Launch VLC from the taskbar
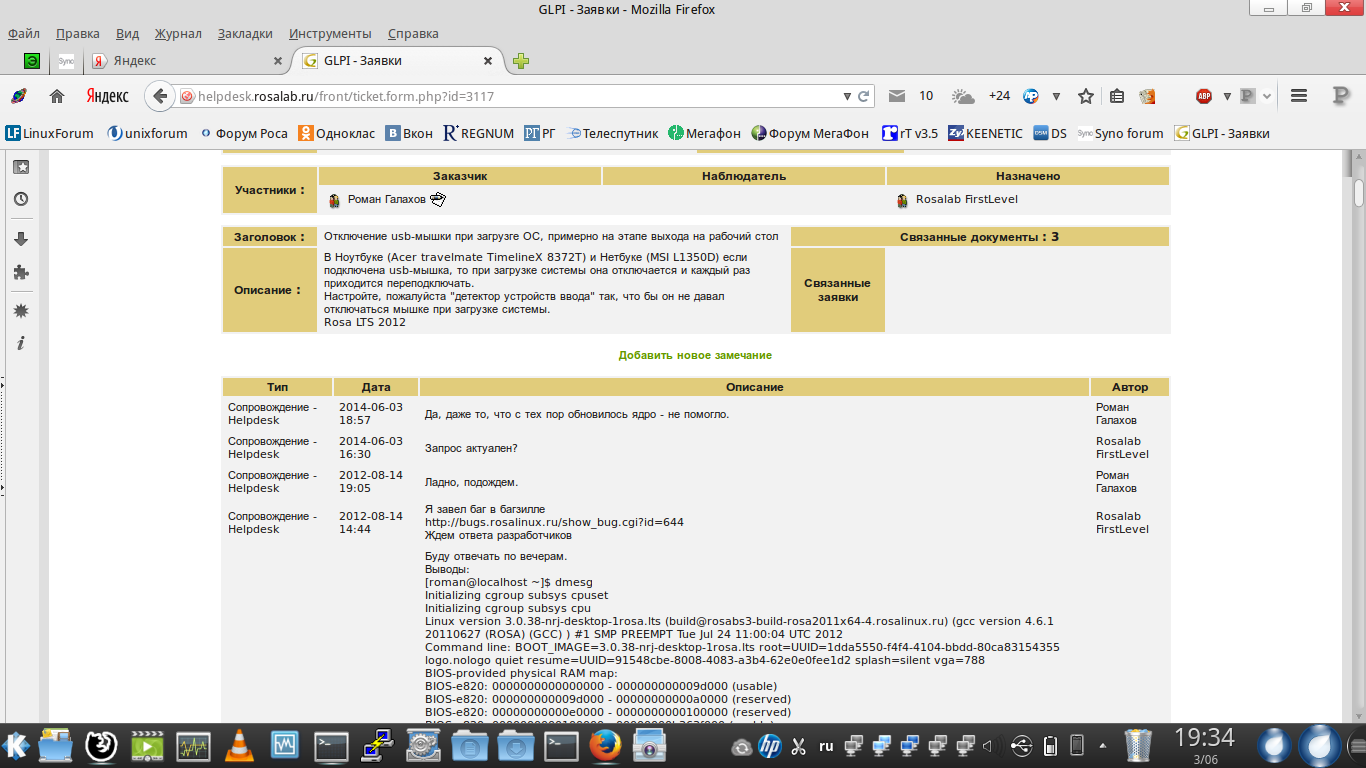Image resolution: width=1366 pixels, height=768 pixels. tap(239, 746)
